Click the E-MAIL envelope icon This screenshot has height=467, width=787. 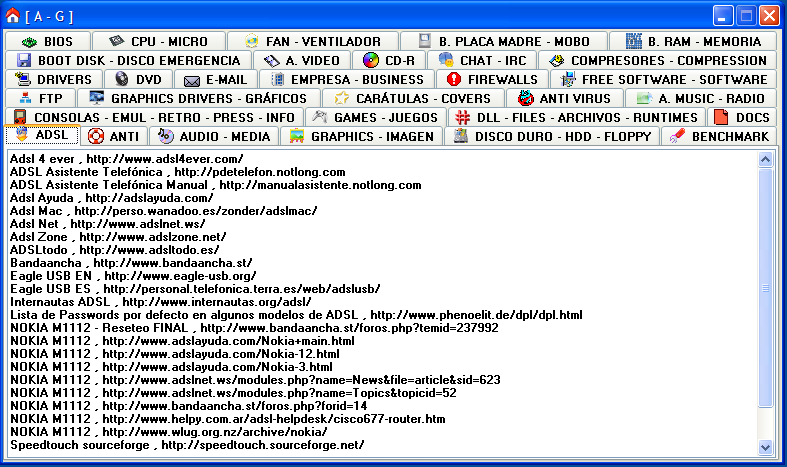[x=192, y=80]
